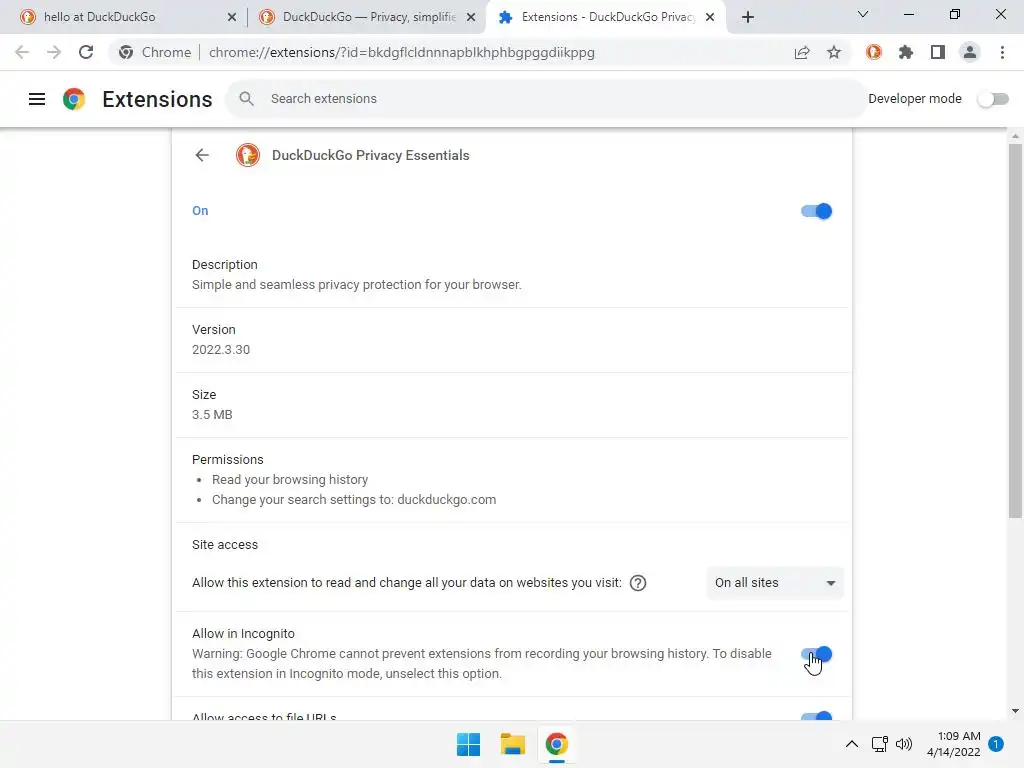Toggle the browser side panel
The width and height of the screenshot is (1024, 768).
[x=937, y=52]
